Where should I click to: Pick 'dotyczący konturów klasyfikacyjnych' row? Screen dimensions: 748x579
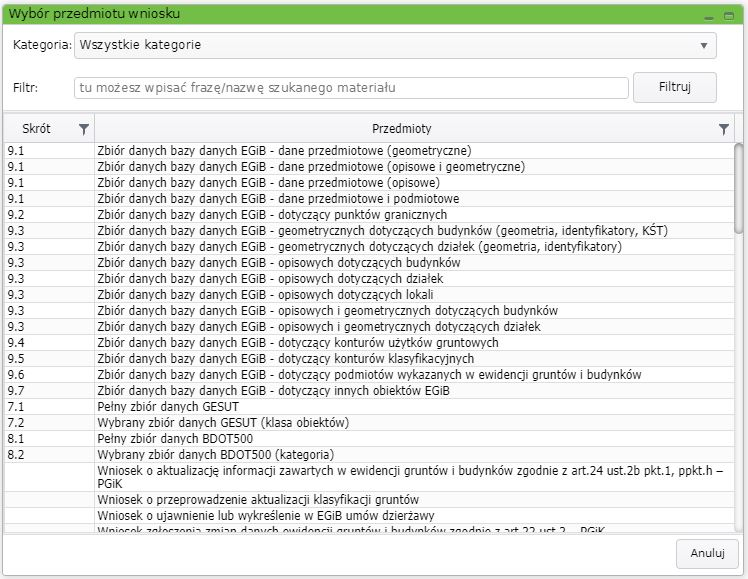click(285, 359)
